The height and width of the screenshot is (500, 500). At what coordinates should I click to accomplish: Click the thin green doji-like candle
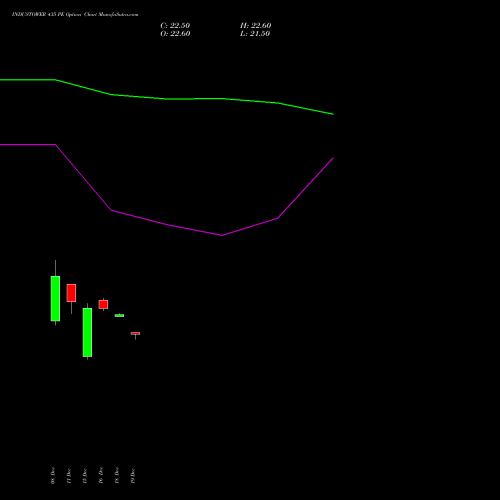click(x=119, y=315)
